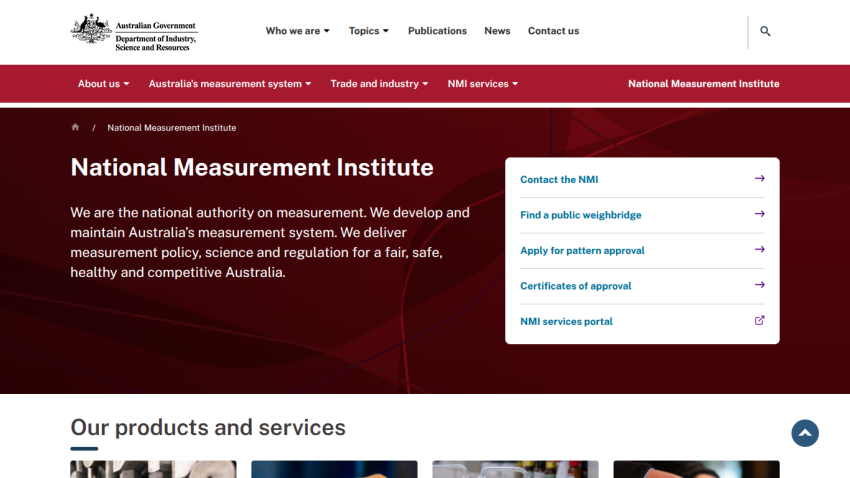
Task: Expand Australia's measurement system menu
Action: 230,84
